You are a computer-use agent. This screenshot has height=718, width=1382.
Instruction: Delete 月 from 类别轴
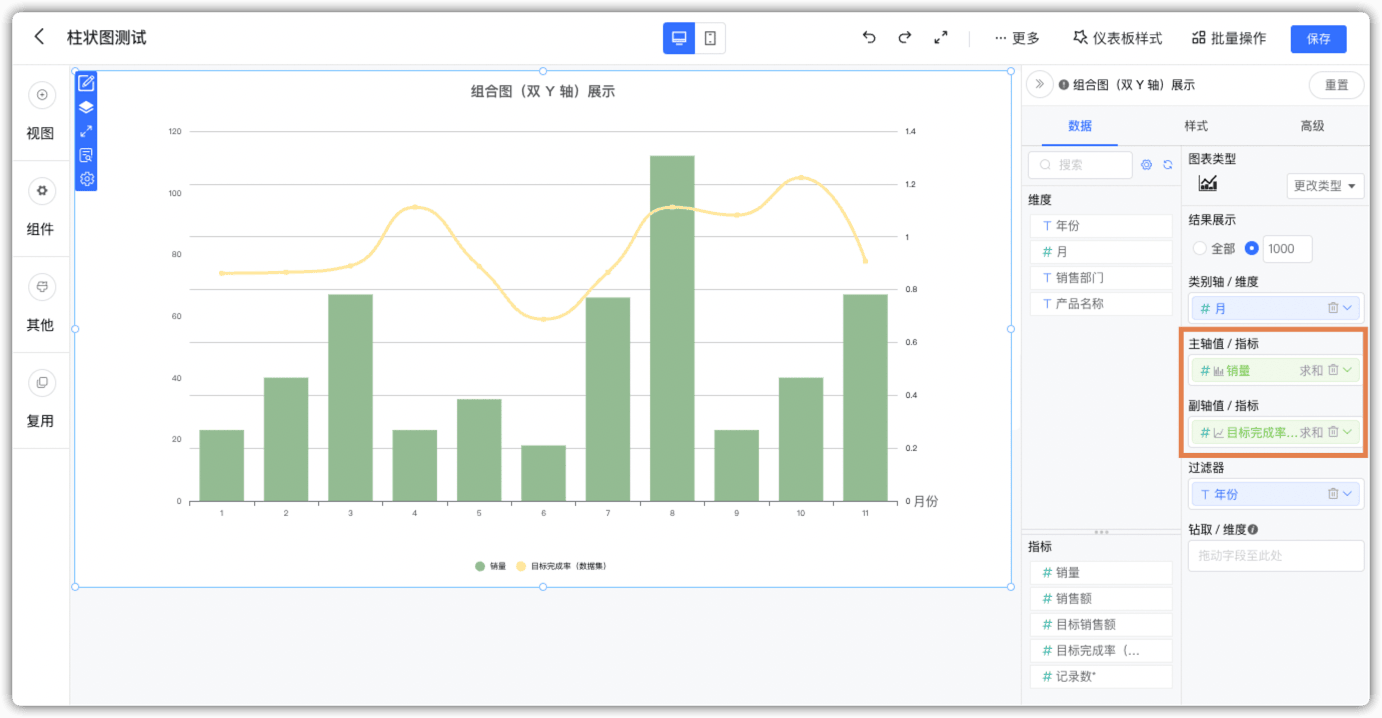click(1332, 308)
